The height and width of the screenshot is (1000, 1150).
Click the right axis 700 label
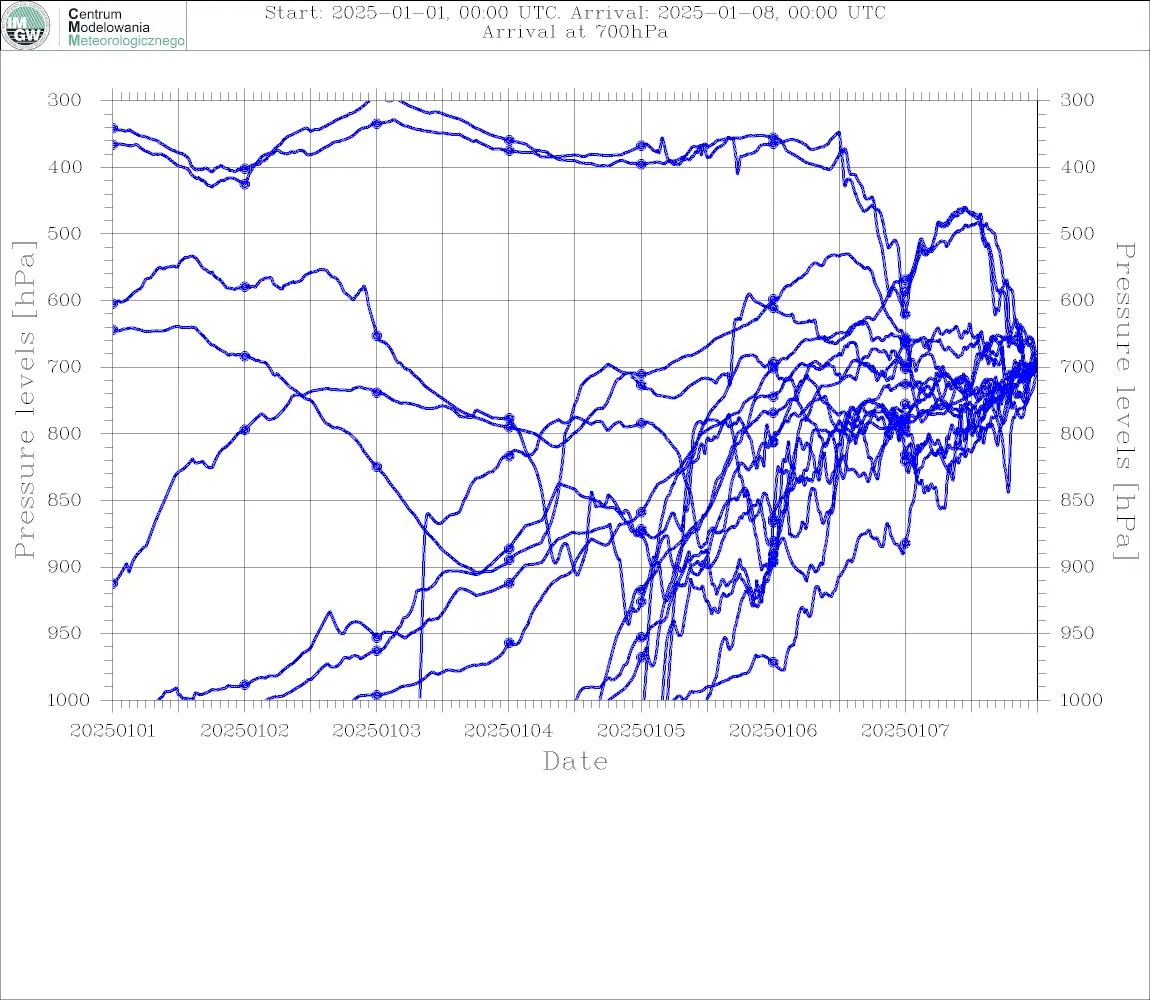pyautogui.click(x=1077, y=367)
